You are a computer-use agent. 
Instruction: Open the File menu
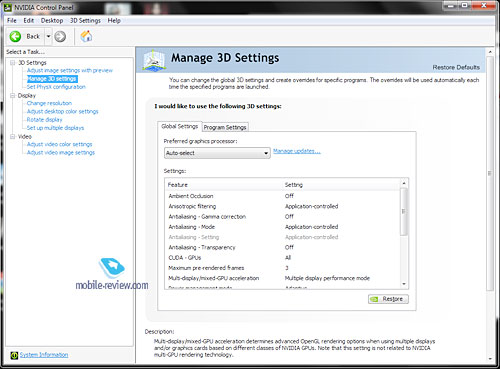click(x=12, y=21)
